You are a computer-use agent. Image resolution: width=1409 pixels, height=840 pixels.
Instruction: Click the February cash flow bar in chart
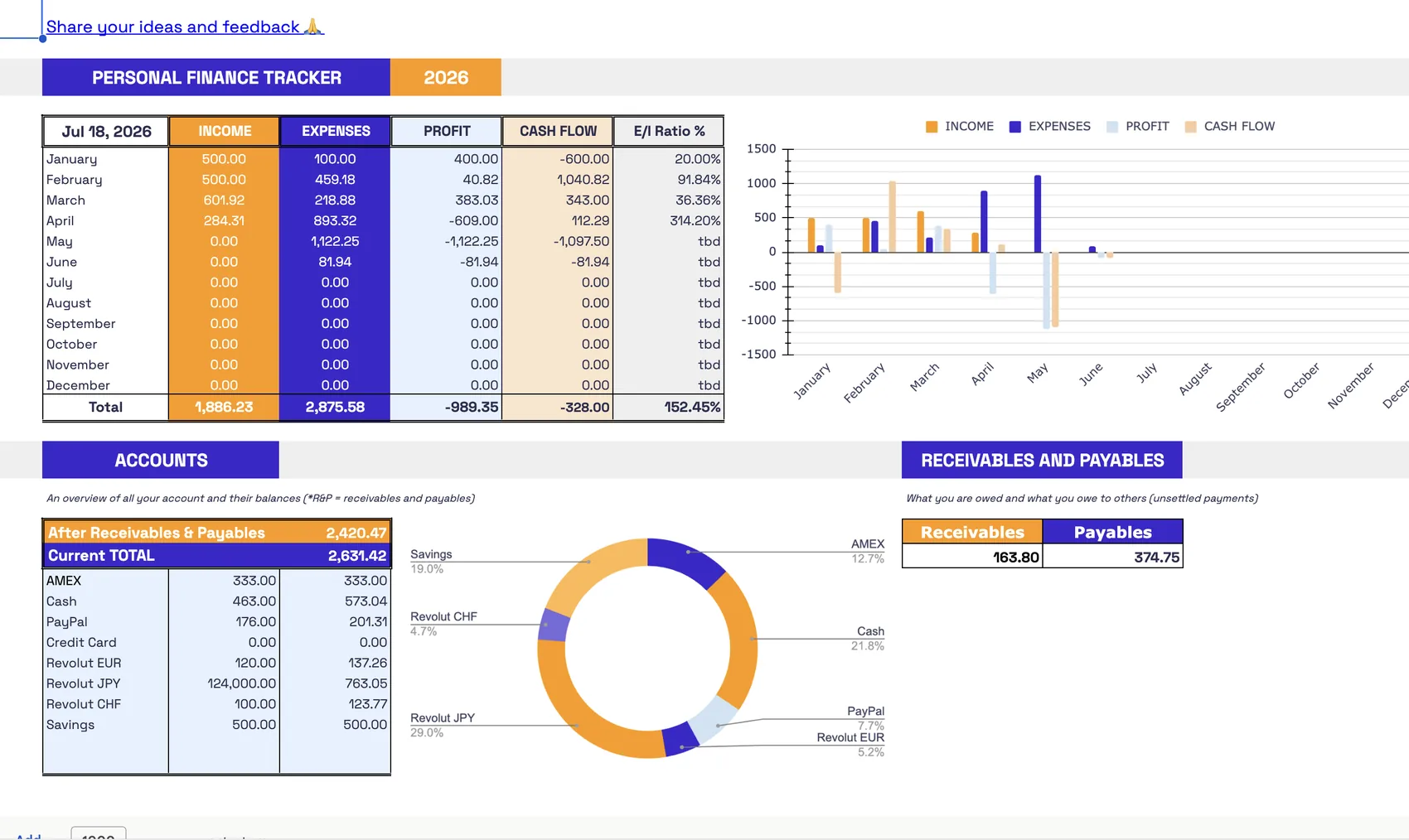(x=893, y=216)
